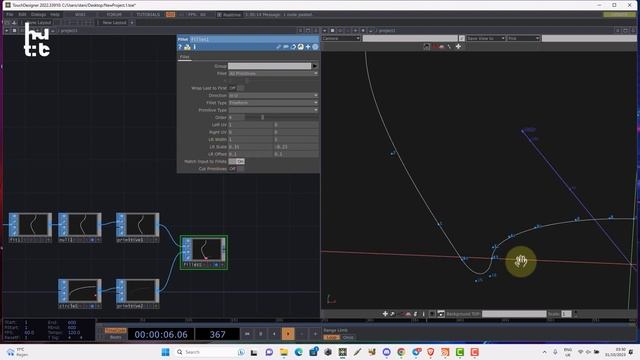Click the comment icon in Fillet parameter header

(x=286, y=47)
